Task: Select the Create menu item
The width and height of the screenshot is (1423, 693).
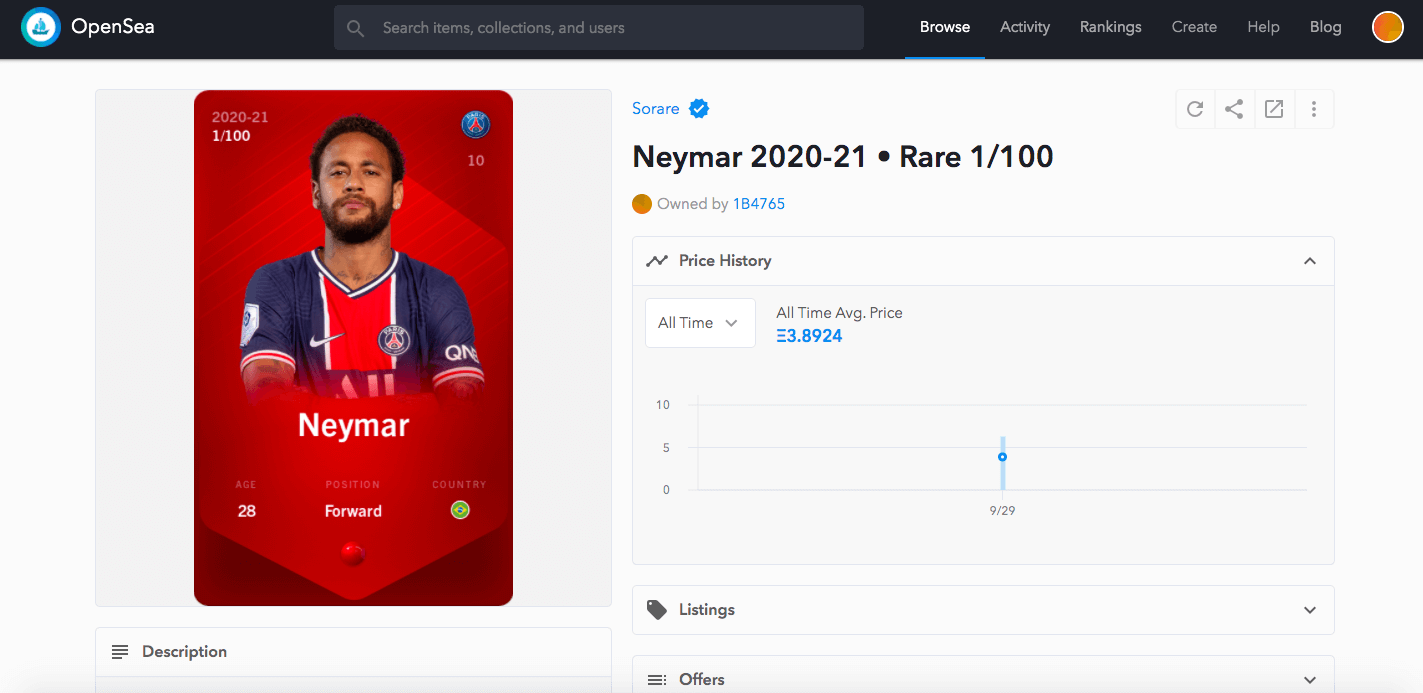Action: [x=1194, y=27]
